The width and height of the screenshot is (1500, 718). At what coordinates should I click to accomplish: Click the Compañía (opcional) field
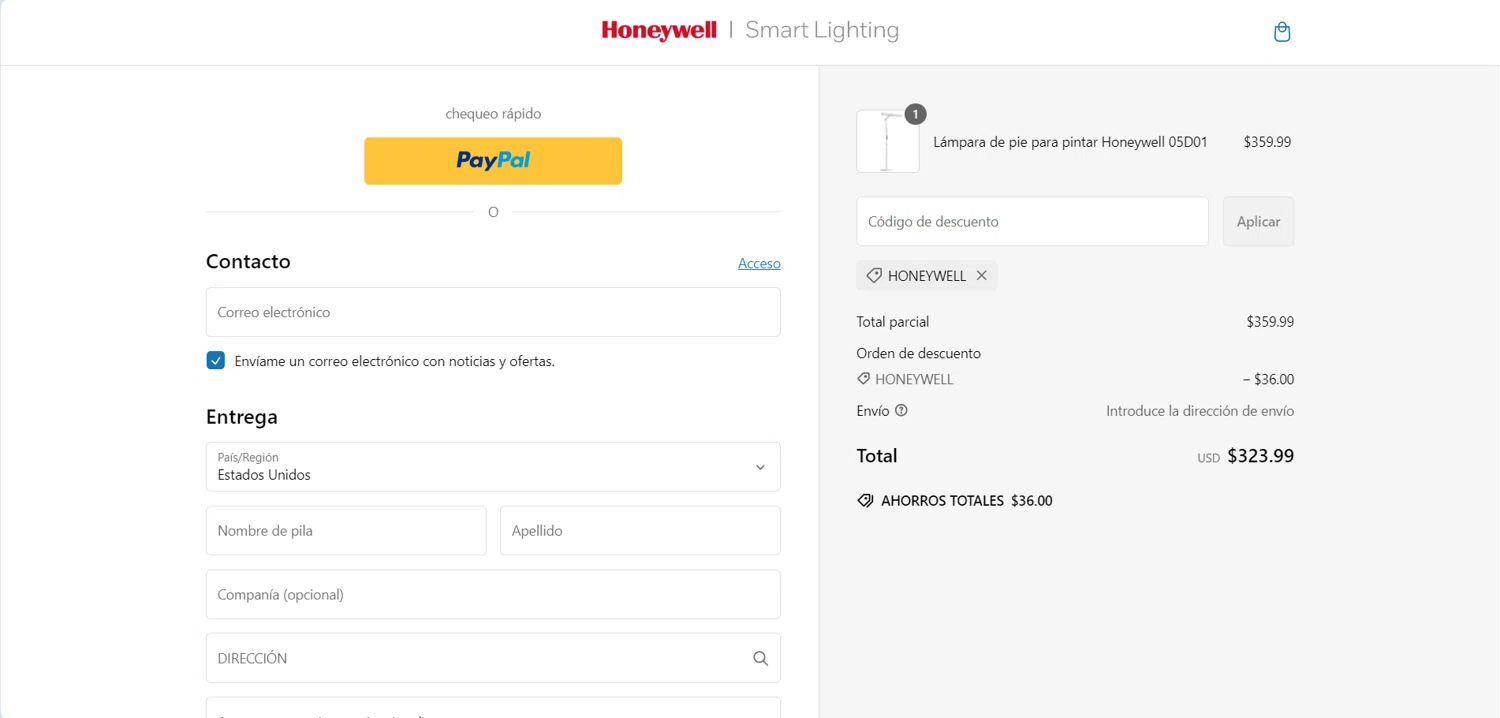click(x=493, y=595)
